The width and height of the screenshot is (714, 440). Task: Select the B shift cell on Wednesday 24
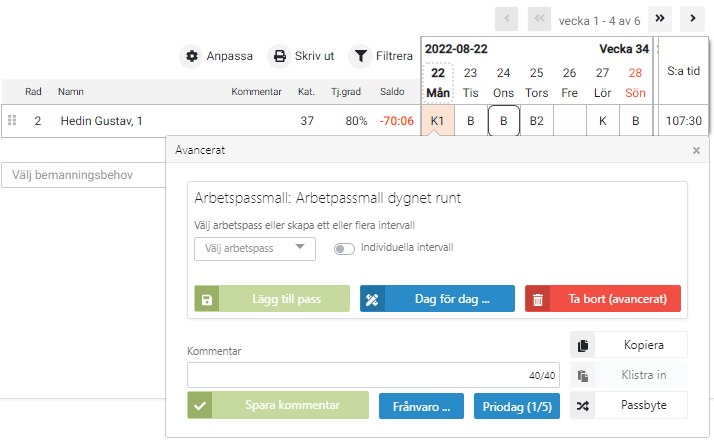504,121
